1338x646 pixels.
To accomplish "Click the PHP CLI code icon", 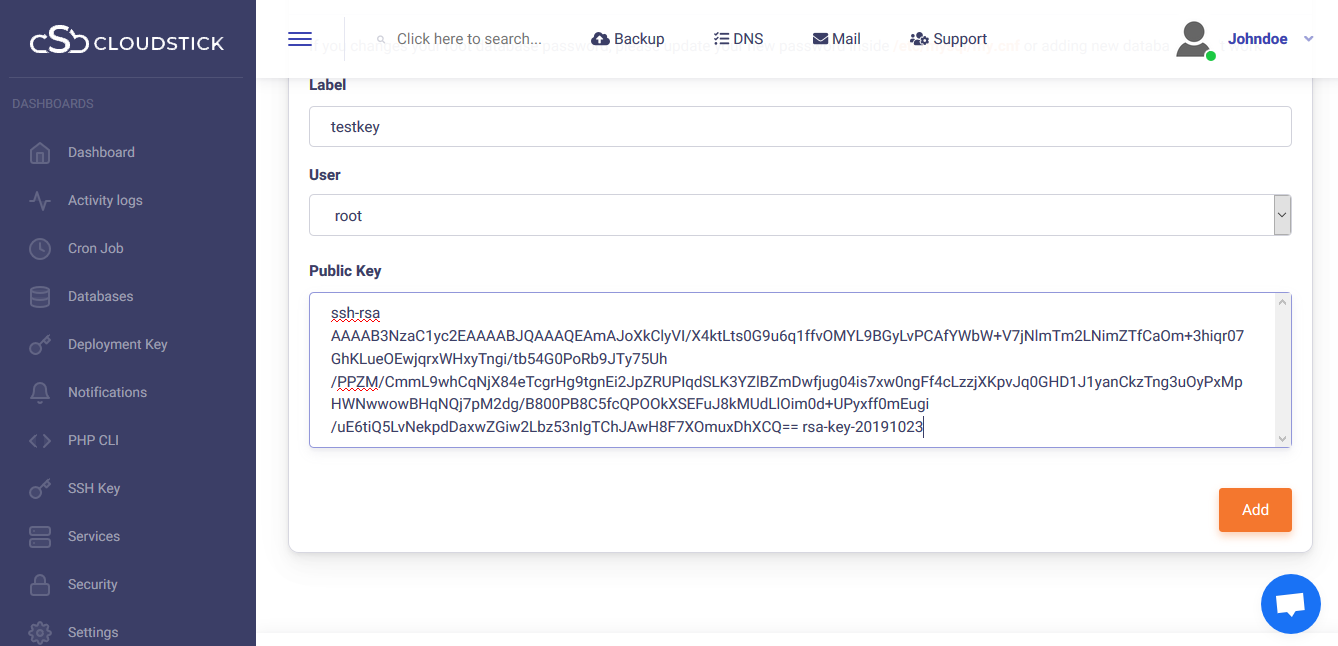I will [40, 441].
